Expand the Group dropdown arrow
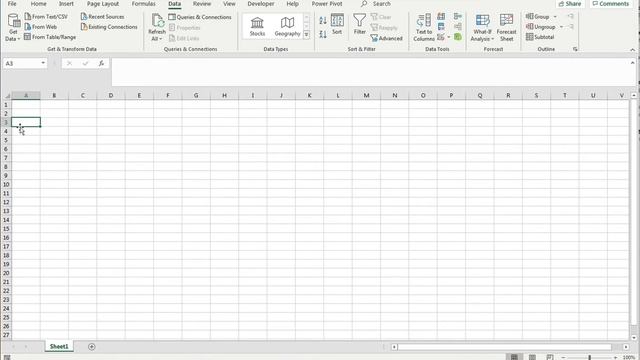This screenshot has height=360, width=640. point(555,17)
